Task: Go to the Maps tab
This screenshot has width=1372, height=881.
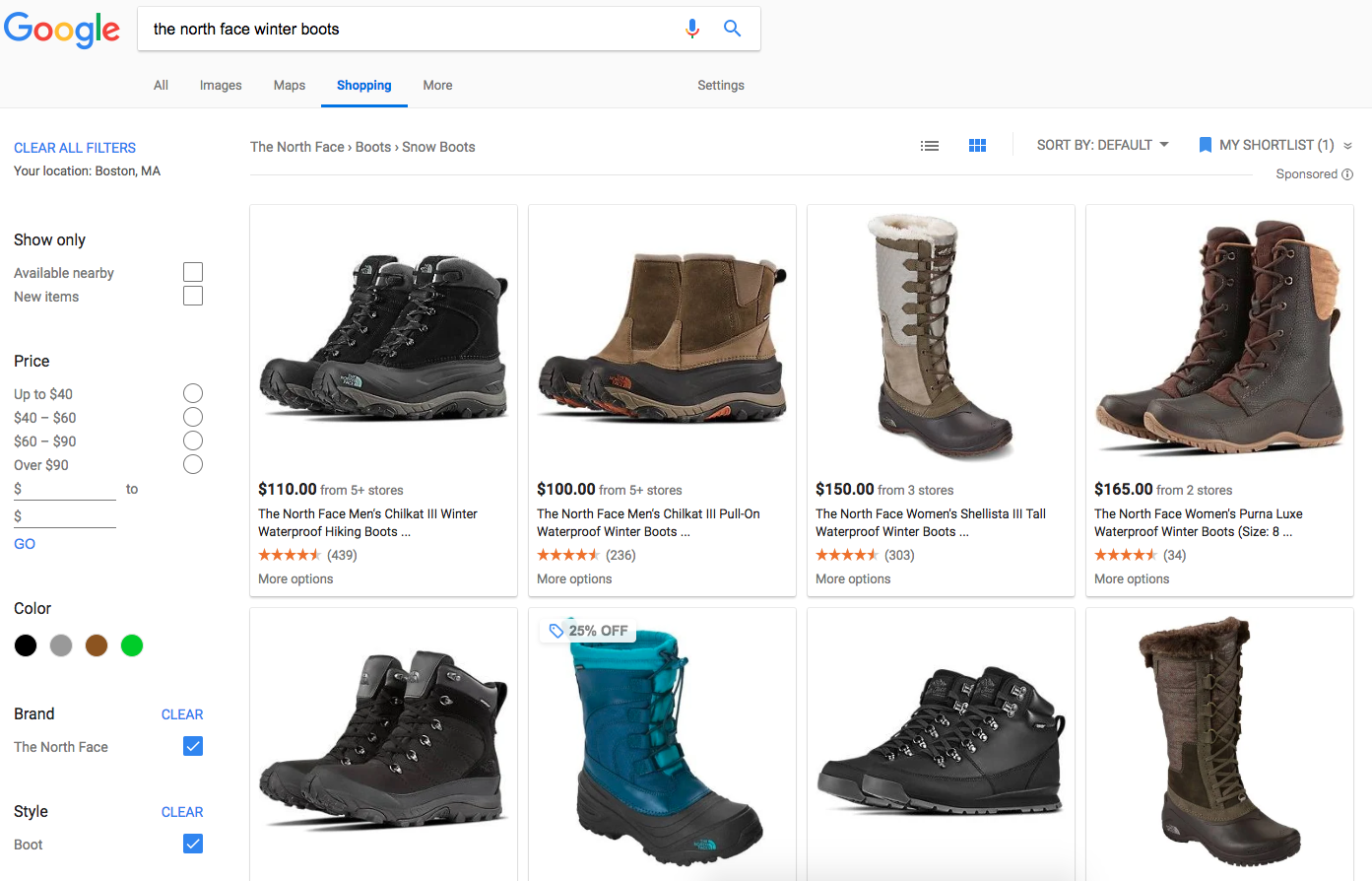Action: click(x=290, y=85)
